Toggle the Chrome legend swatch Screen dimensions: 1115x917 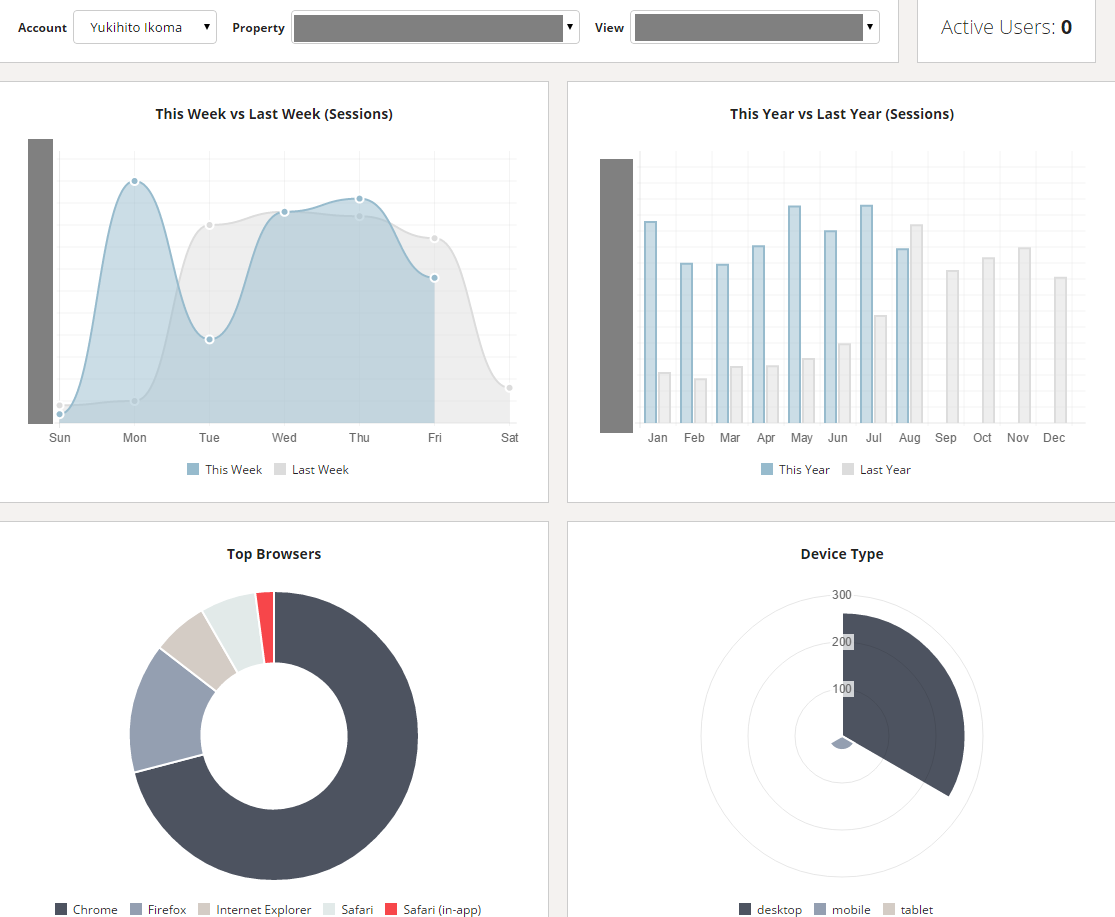pos(61,909)
